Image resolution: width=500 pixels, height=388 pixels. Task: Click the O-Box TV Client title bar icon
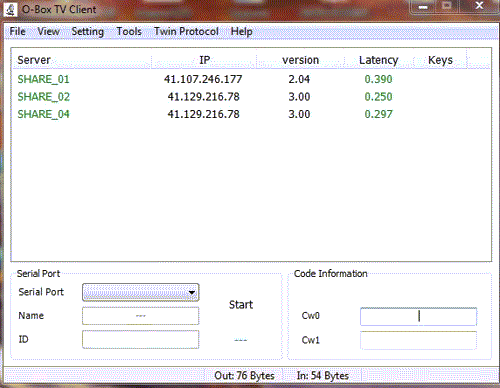pos(10,10)
